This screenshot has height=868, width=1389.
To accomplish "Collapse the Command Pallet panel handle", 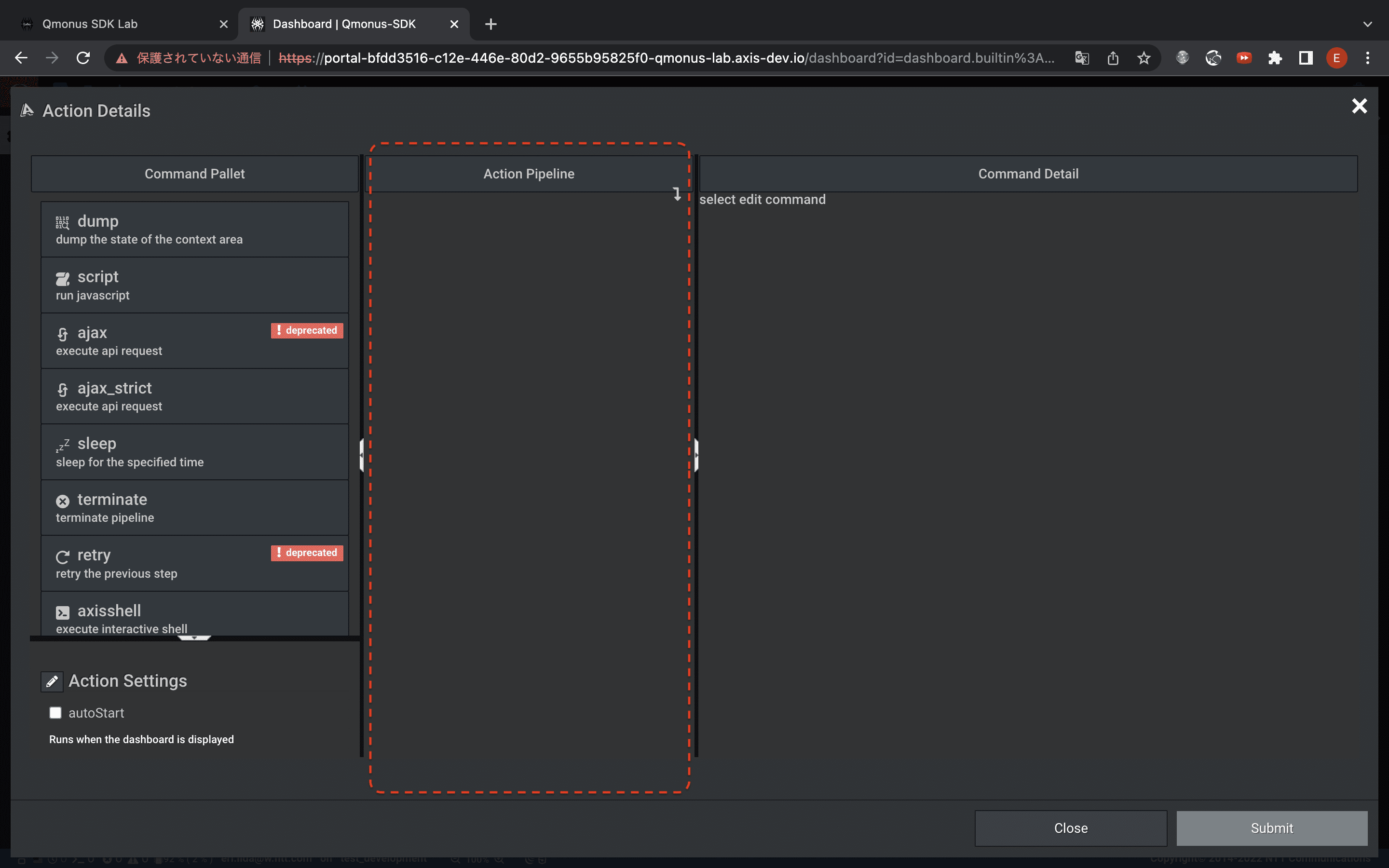I will coord(362,455).
